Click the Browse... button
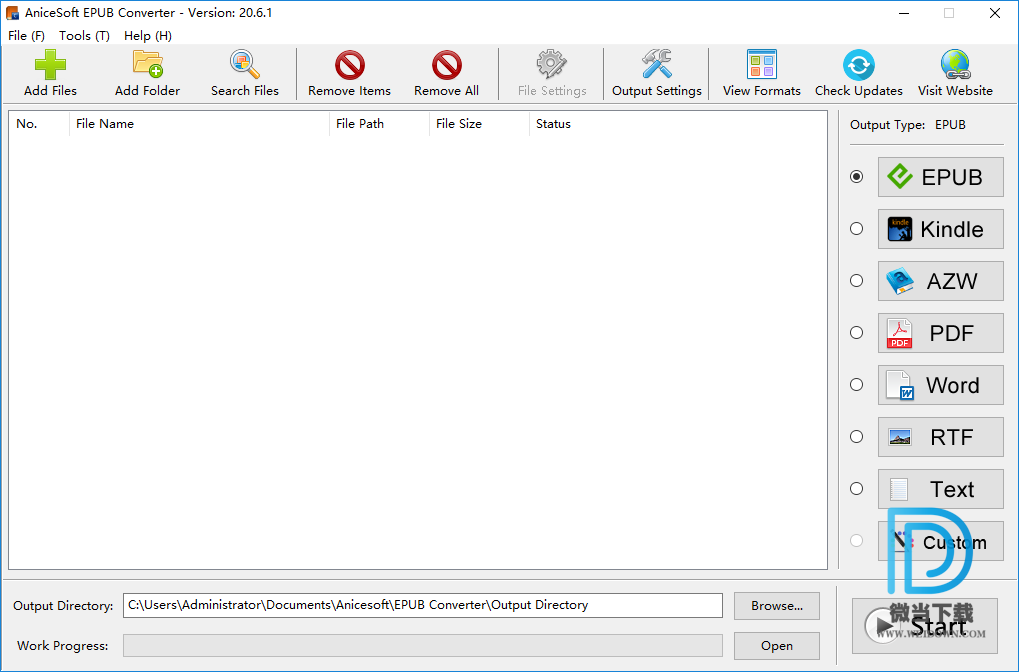 [x=776, y=606]
